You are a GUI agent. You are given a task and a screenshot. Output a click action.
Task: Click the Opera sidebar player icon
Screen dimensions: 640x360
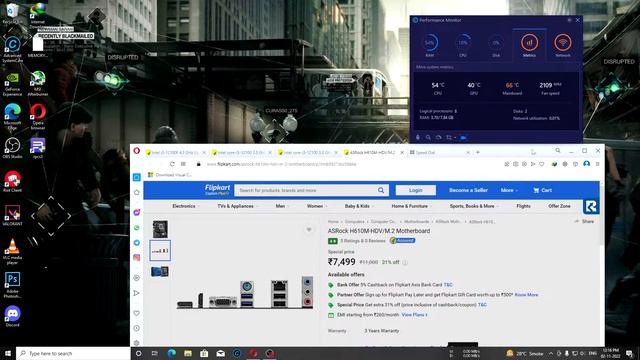coord(137,278)
